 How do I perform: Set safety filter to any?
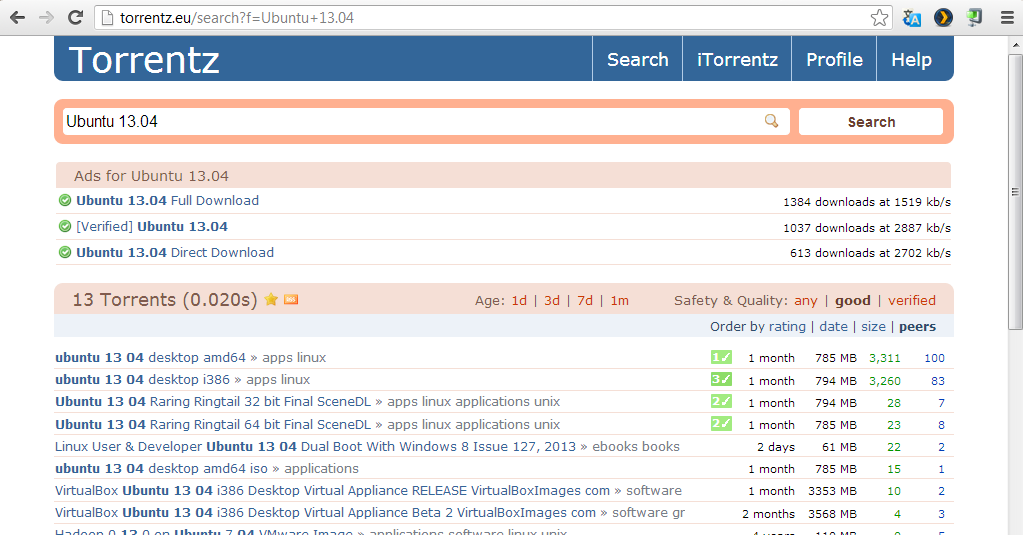point(806,301)
